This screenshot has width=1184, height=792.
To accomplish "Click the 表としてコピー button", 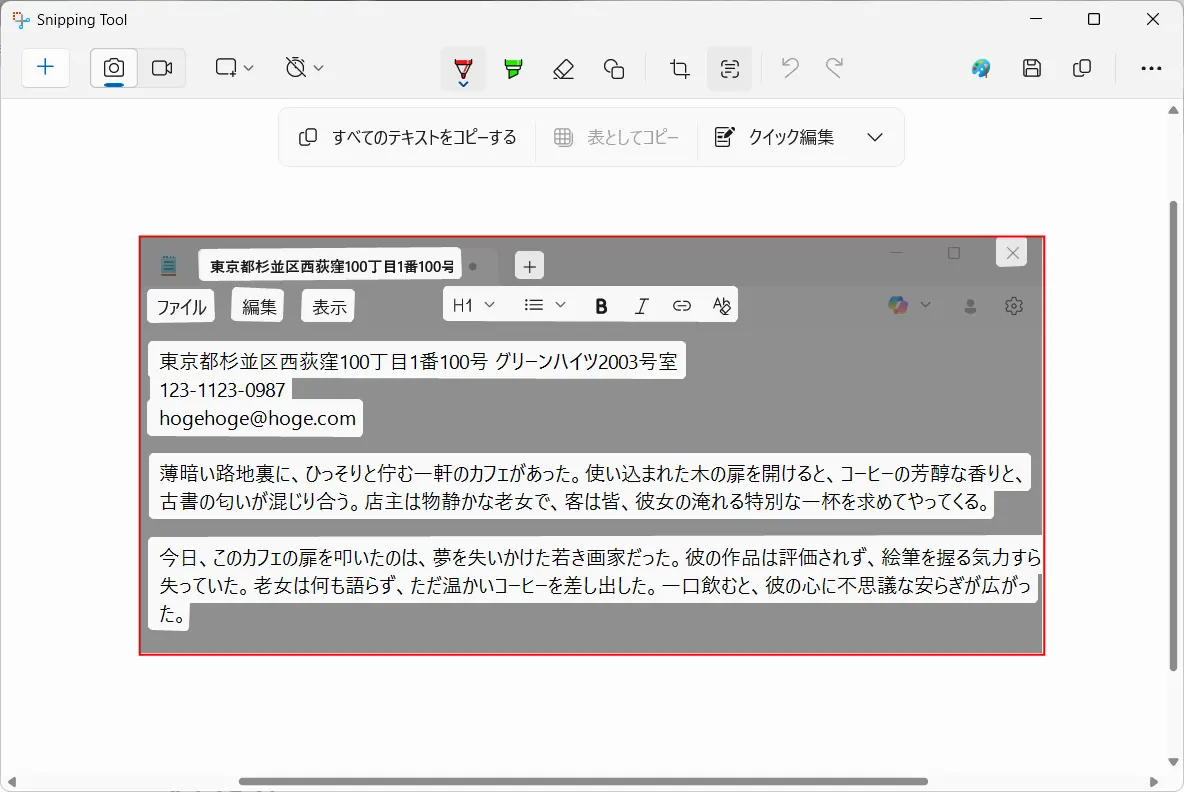I will [x=616, y=137].
